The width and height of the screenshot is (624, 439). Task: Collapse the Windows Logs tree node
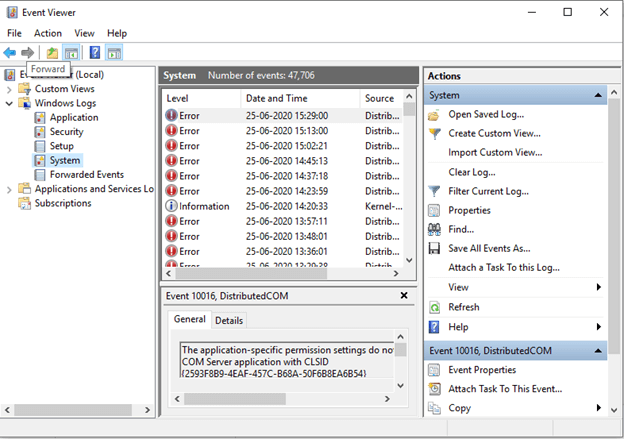coord(9,103)
